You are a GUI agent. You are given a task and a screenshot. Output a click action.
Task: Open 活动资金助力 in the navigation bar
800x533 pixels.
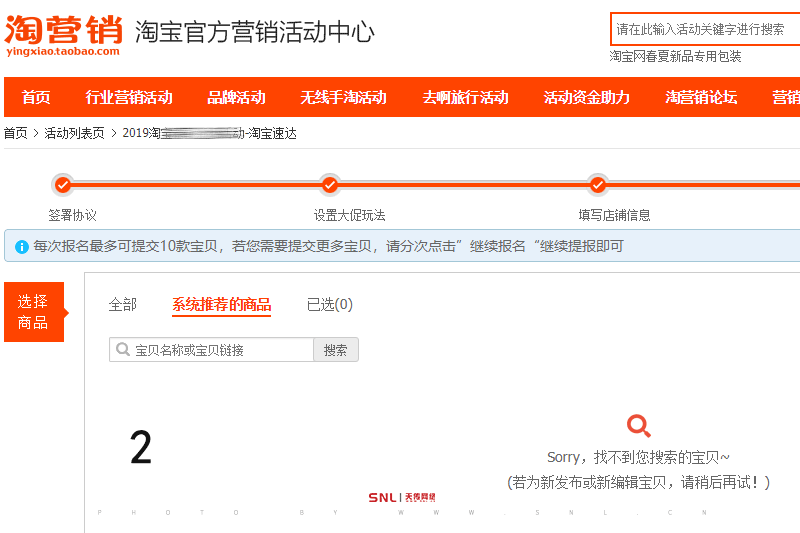pos(587,97)
